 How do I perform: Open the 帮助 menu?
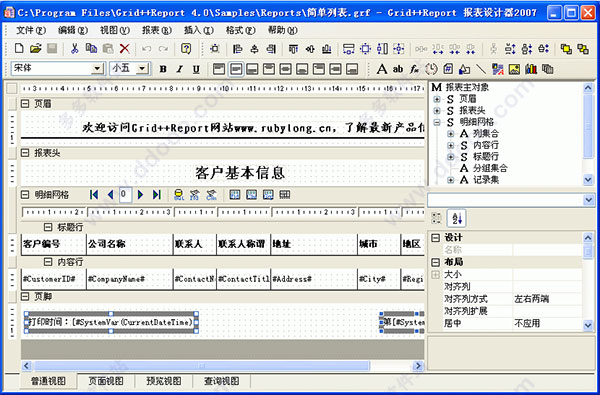282,30
